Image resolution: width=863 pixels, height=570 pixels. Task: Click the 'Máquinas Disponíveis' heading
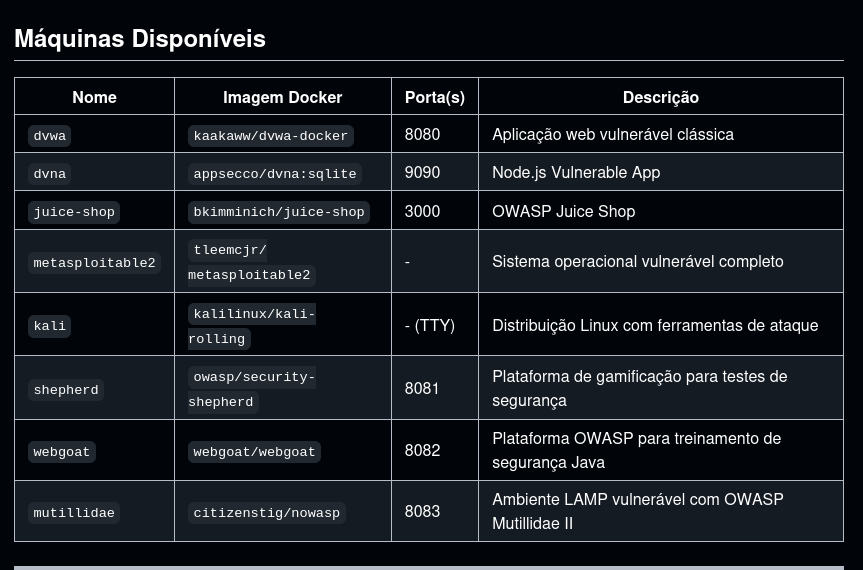tap(140, 39)
